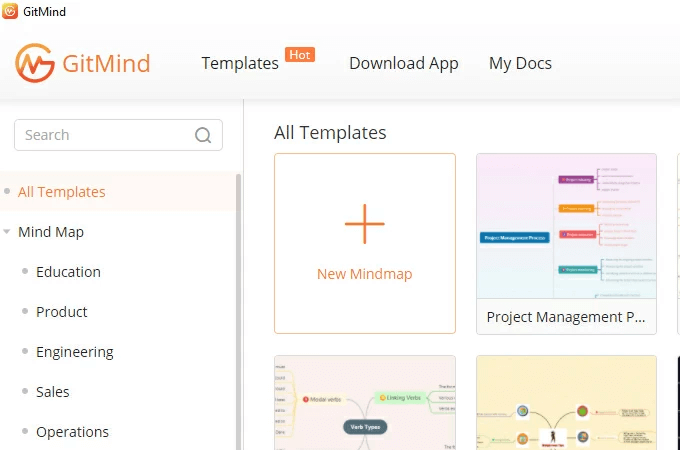Select the Education category
Viewport: 680px width, 450px height.
69,272
